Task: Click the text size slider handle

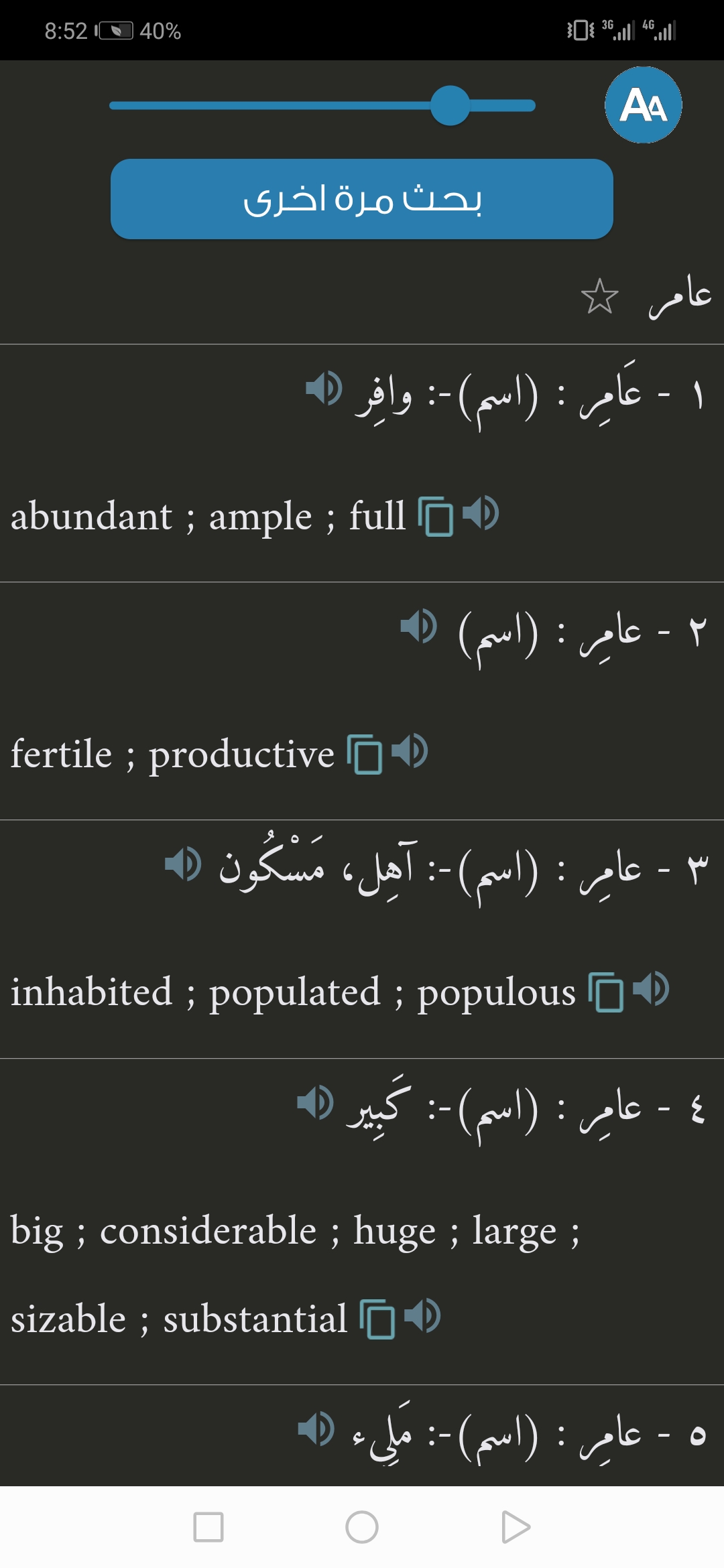Action: (450, 105)
